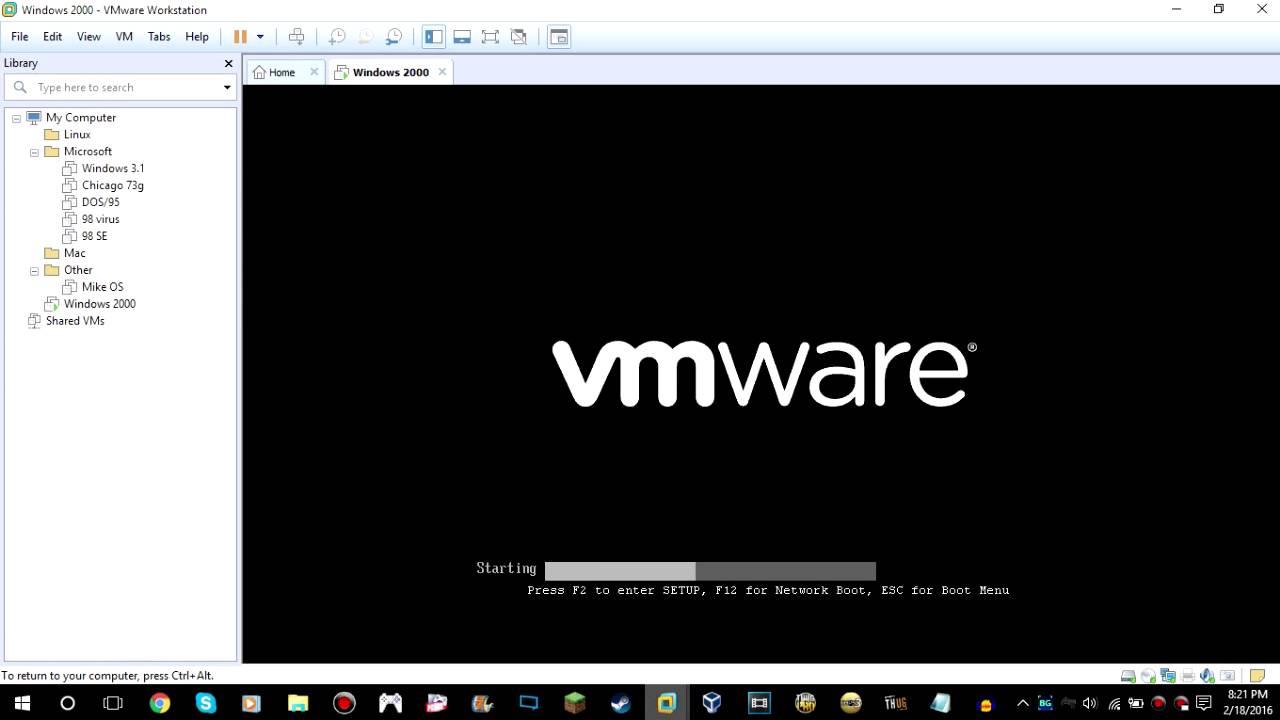Screen dimensions: 1280x720
Task: Send Ctrl+Alt+Del to the virtual machine
Action: click(296, 37)
